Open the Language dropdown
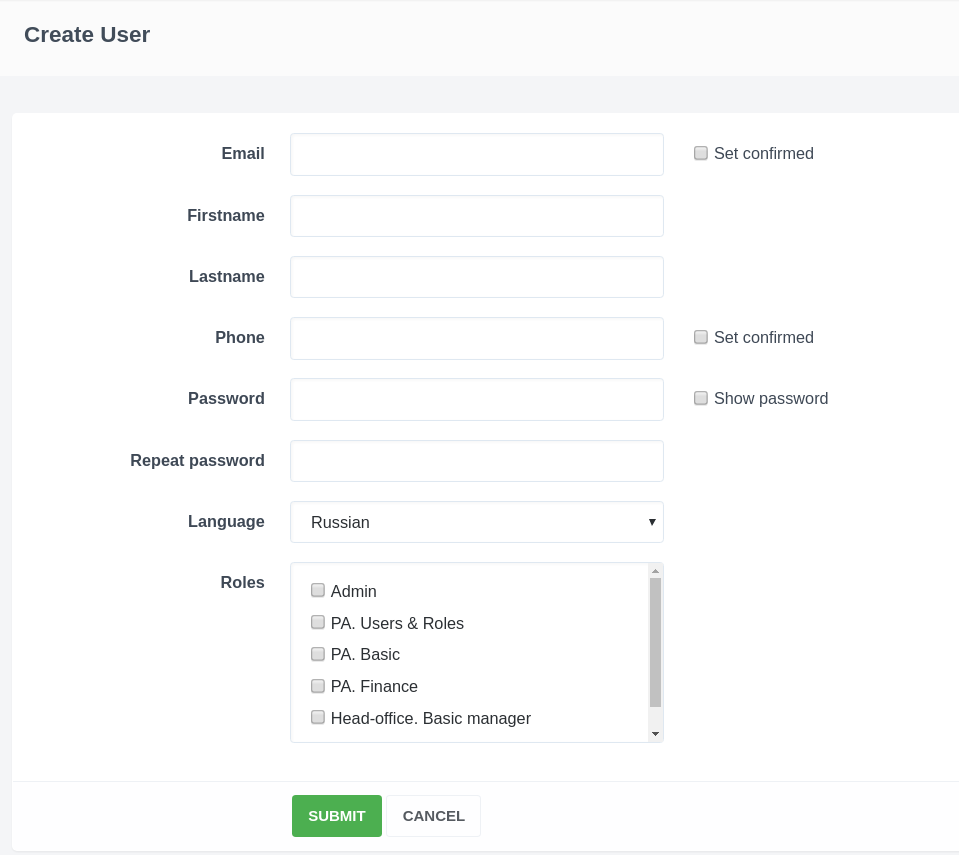959x855 pixels. coord(476,522)
